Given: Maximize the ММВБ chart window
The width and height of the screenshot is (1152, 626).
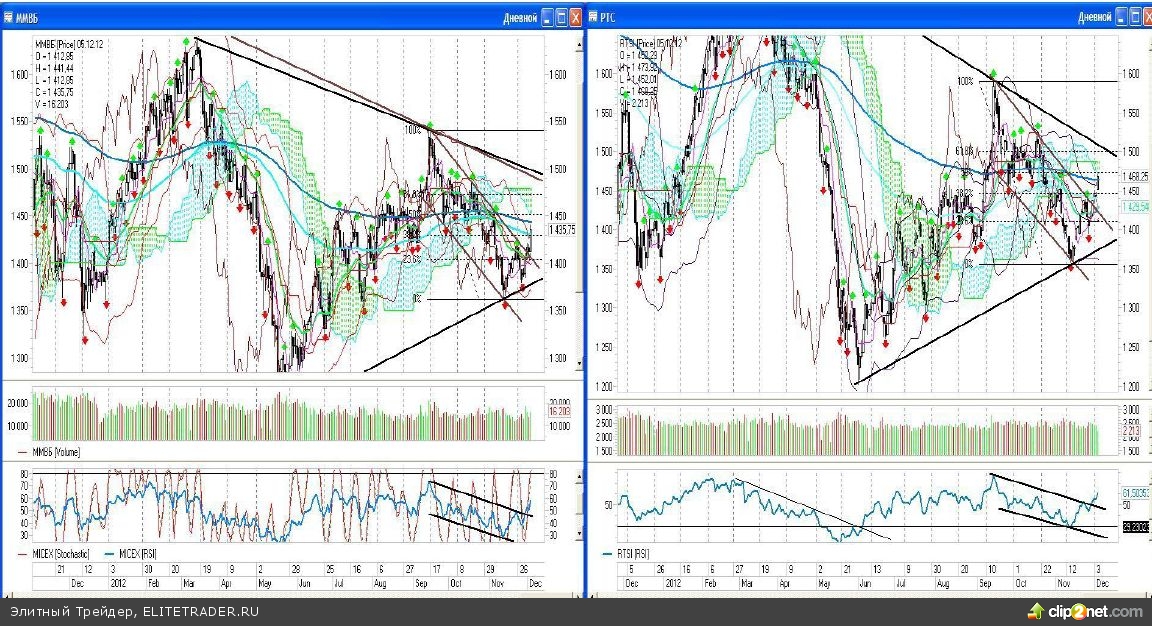Looking at the screenshot, I should click(x=562, y=17).
